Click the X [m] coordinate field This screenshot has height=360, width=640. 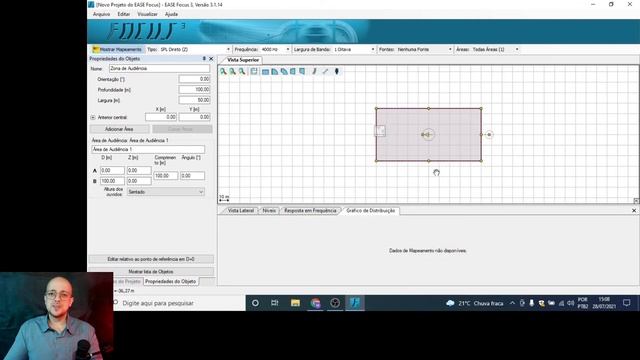click(161, 117)
